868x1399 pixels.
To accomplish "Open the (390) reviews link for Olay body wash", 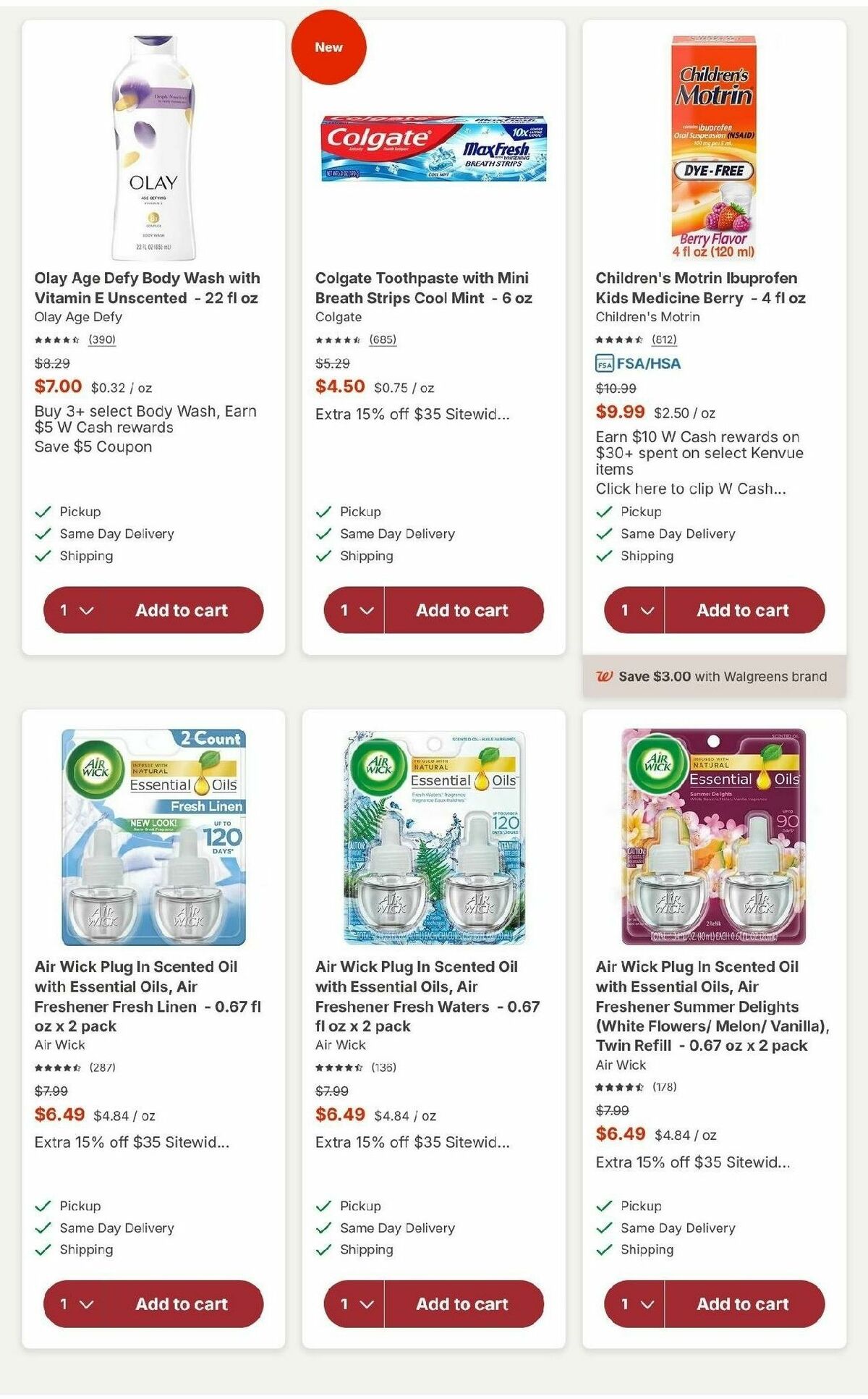I will click(102, 338).
